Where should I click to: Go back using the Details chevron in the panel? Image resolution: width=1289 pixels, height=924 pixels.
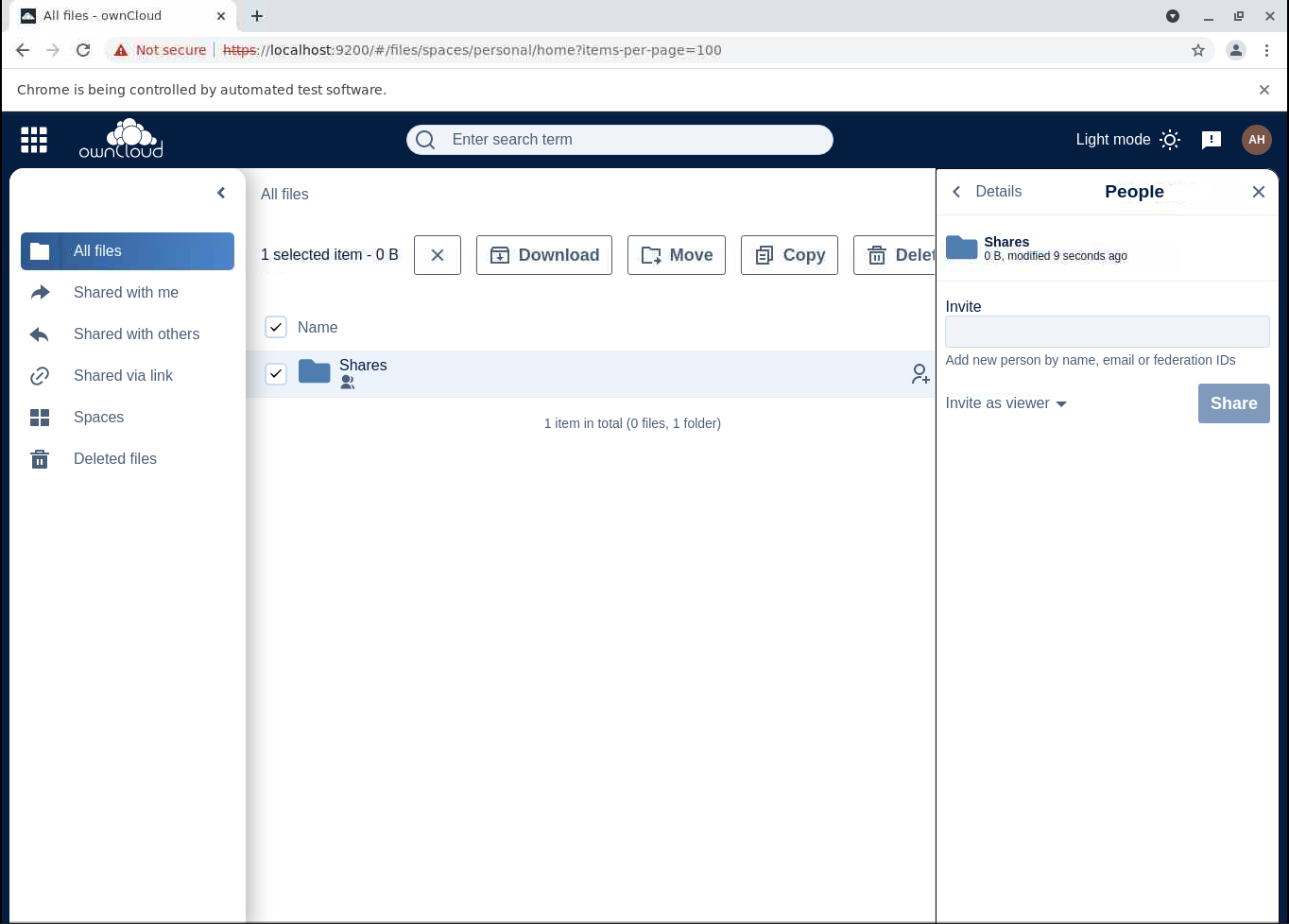(x=956, y=192)
